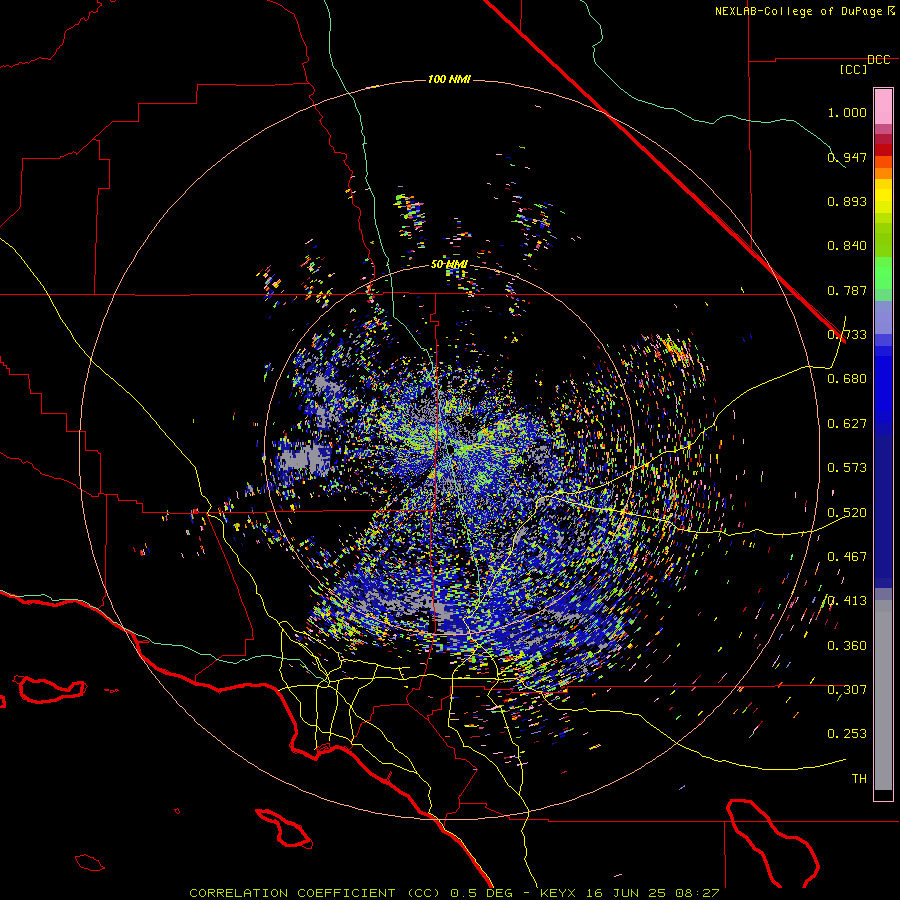
Task: Click the 0.5 DEG elevation text
Action: [480, 893]
